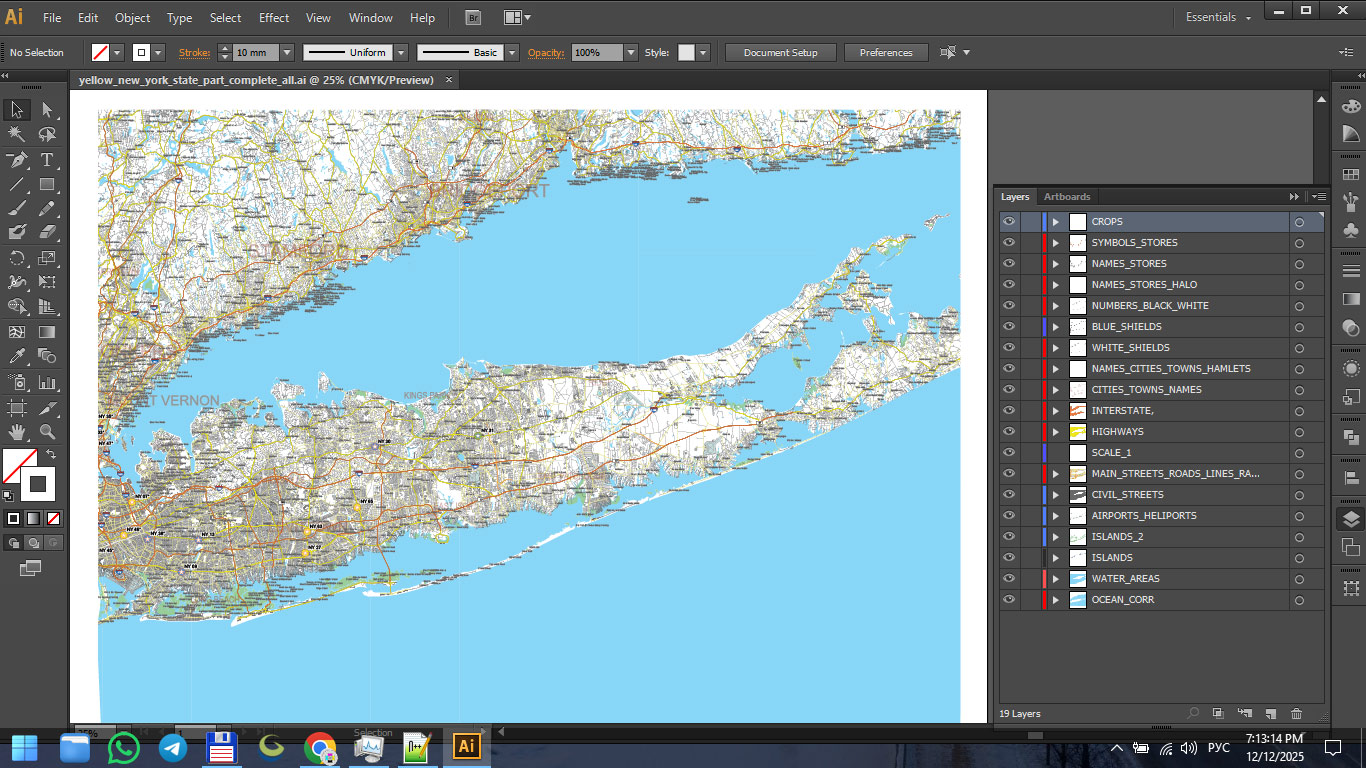Viewport: 1366px width, 768px height.
Task: Hide the SYMBOLS_STORES layer
Action: pos(1009,243)
